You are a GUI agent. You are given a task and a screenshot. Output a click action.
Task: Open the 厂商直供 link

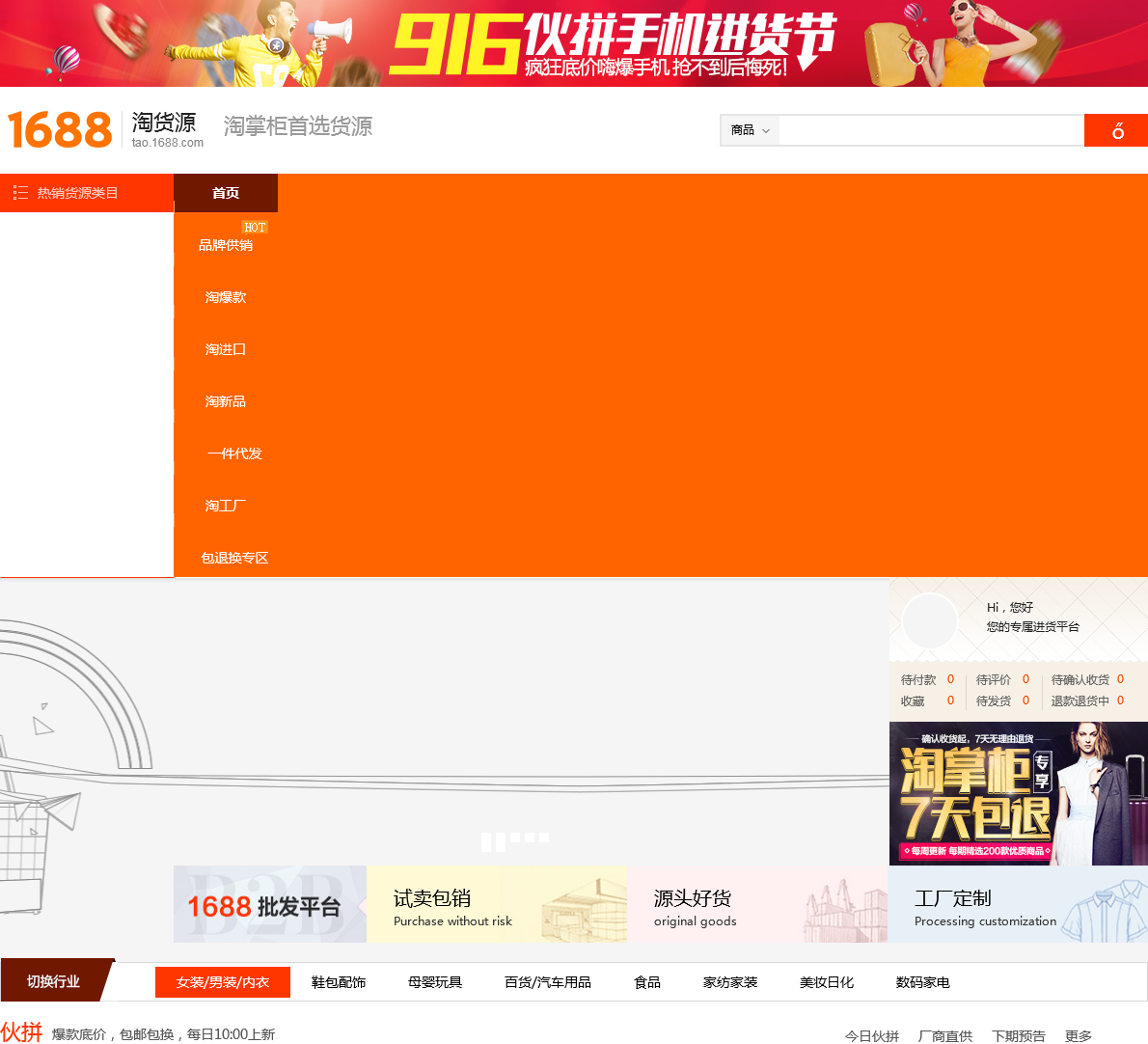[945, 1036]
